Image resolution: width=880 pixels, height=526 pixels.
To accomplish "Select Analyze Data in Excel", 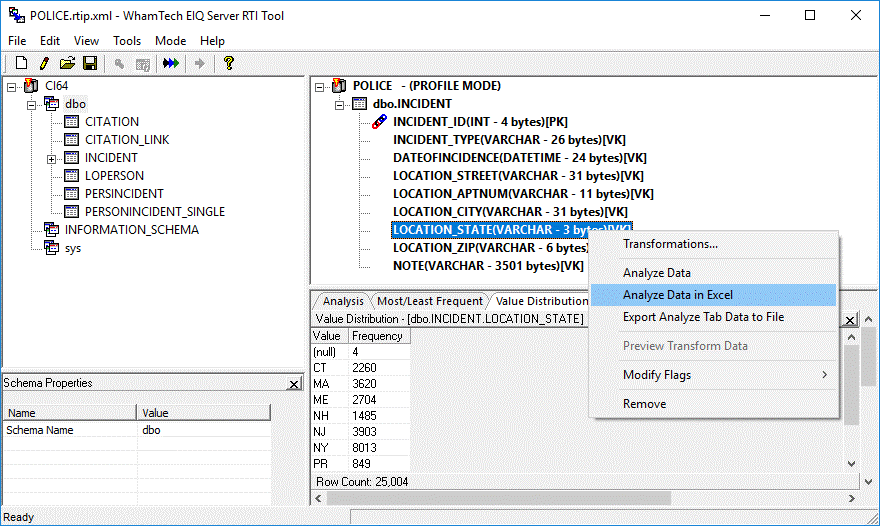I will tap(713, 295).
